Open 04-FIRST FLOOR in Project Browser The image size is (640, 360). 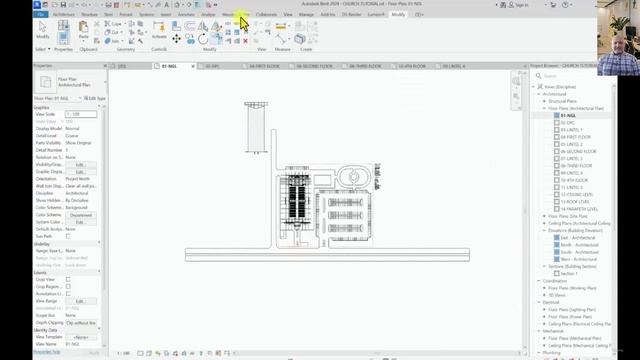point(576,137)
